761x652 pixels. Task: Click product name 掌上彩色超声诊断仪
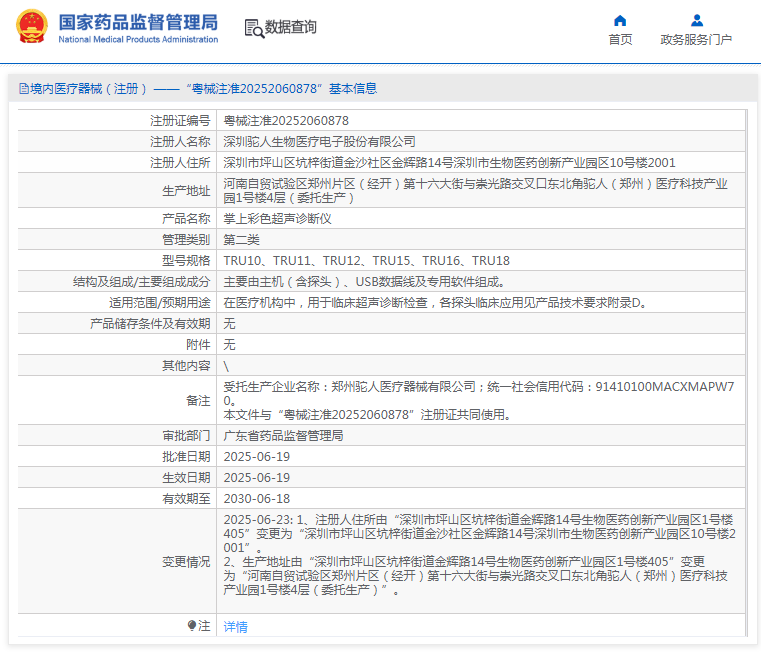[277, 218]
